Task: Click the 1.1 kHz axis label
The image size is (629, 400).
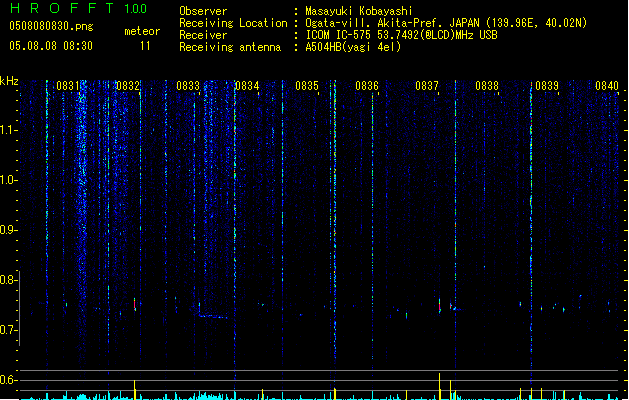Action: coord(8,130)
